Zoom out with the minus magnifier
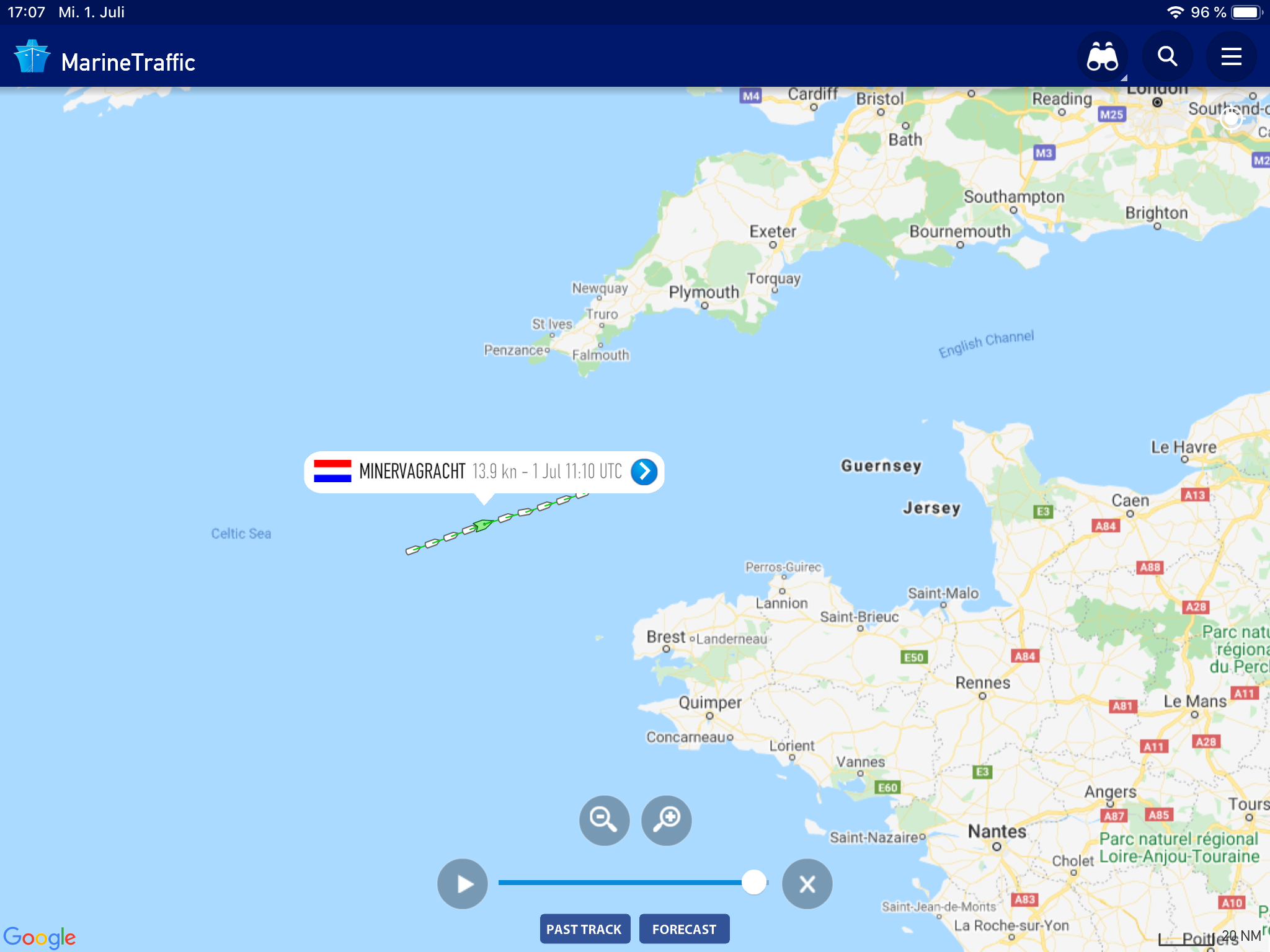The height and width of the screenshot is (952, 1270). click(604, 820)
